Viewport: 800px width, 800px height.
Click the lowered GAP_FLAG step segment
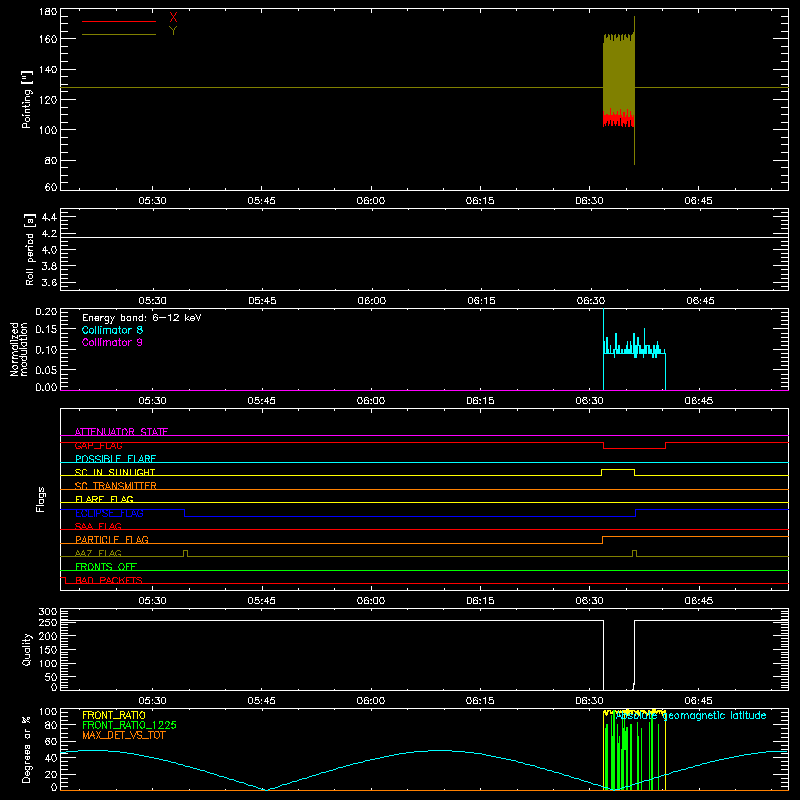pos(634,448)
